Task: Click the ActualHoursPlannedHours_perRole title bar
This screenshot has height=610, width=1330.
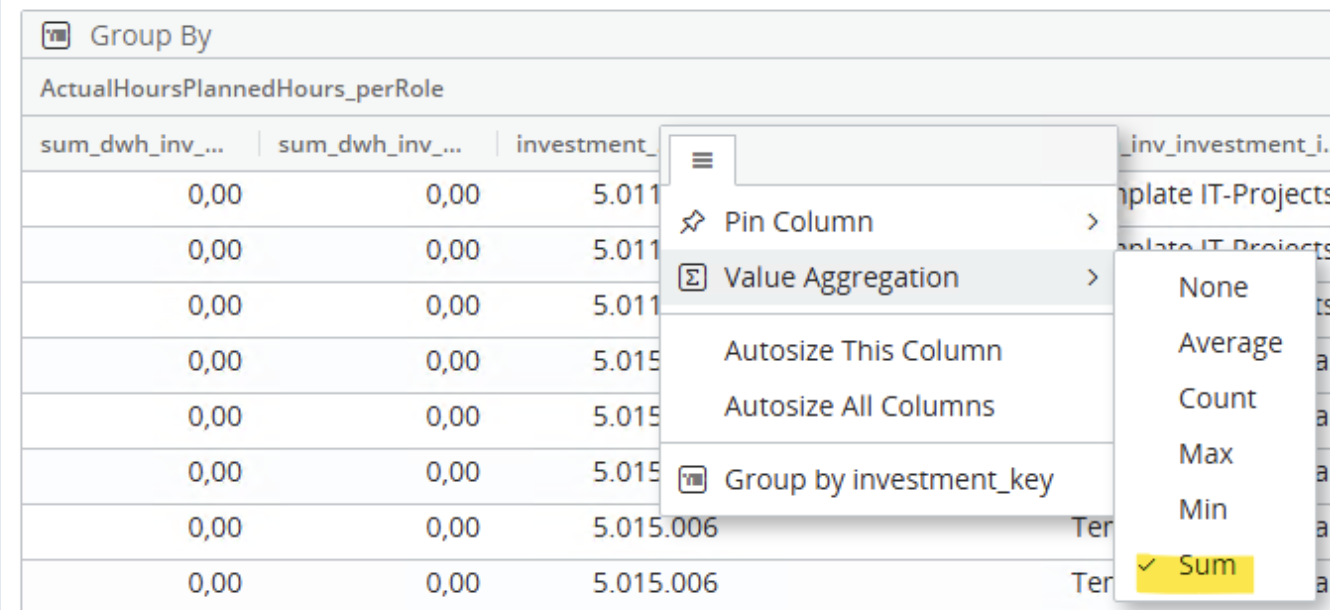Action: (242, 90)
